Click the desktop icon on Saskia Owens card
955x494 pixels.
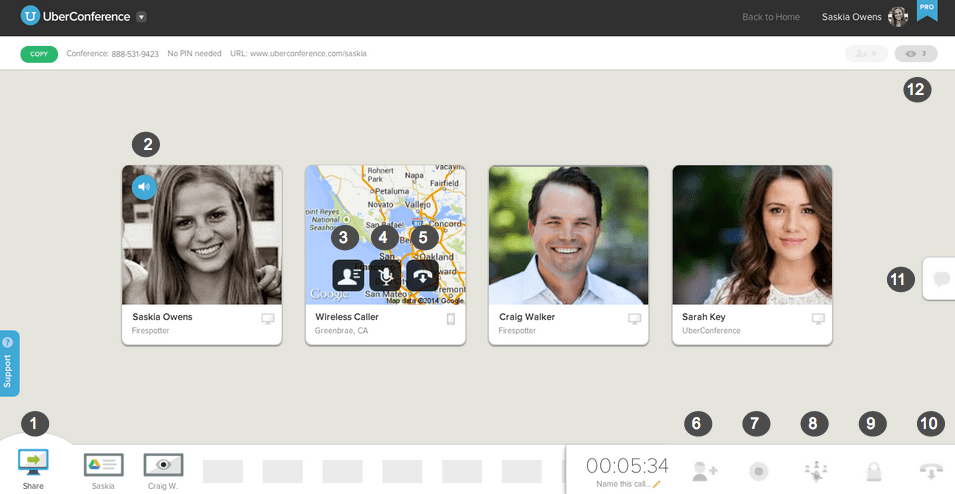pyautogui.click(x=268, y=319)
